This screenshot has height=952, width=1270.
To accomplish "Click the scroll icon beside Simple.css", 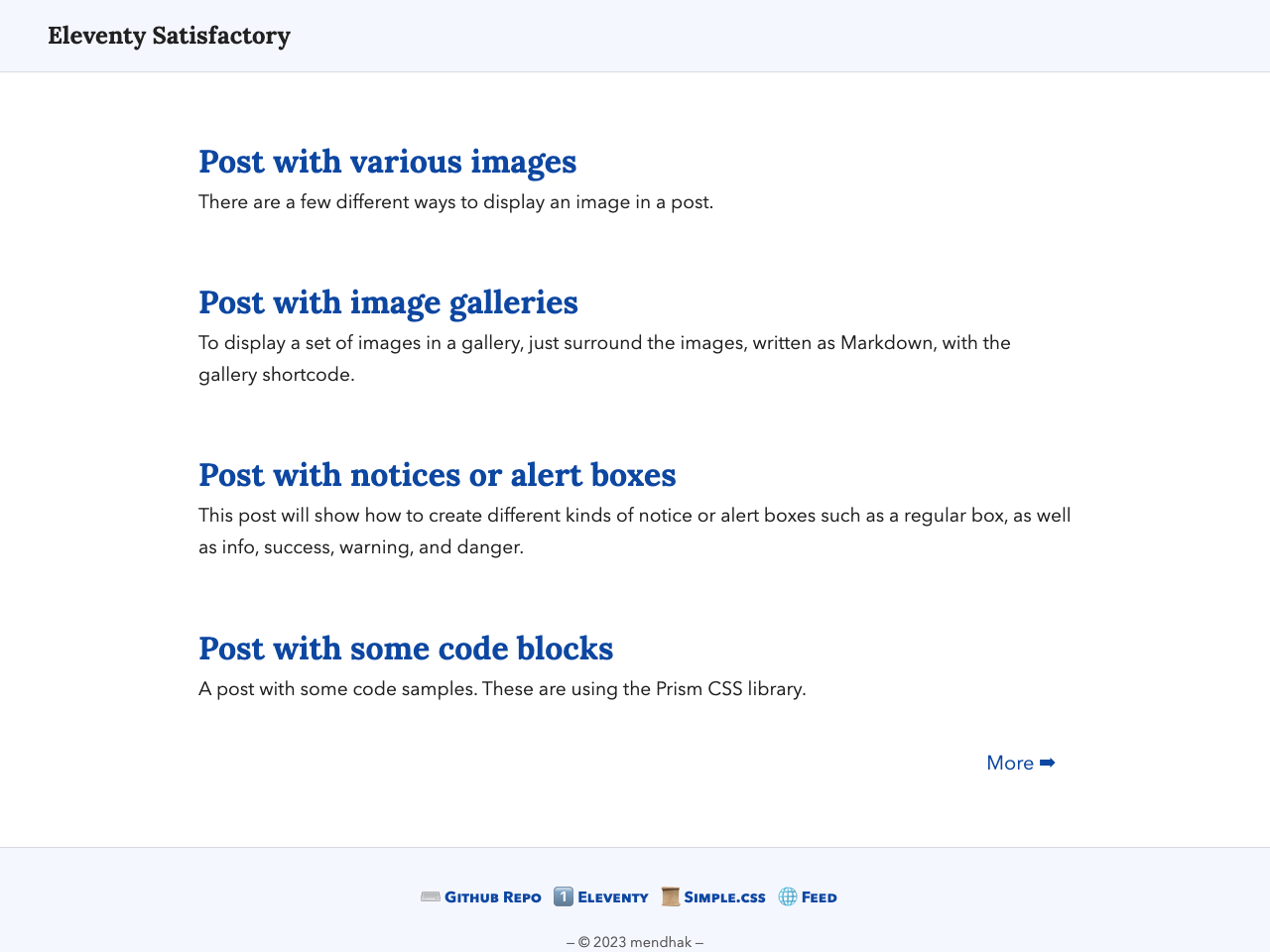I will point(671,896).
